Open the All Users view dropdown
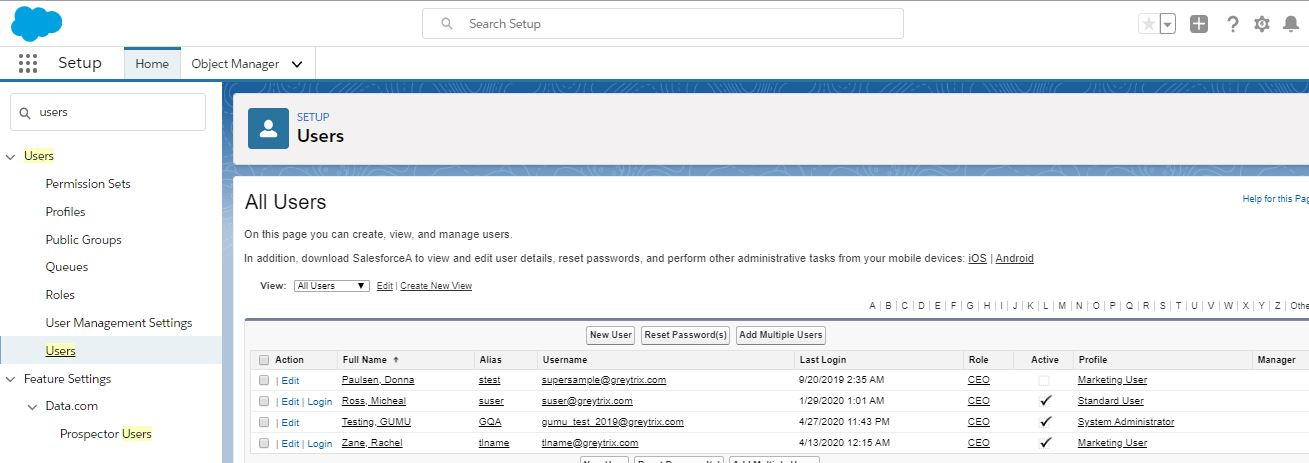Viewport: 1309px width, 463px height. click(332, 286)
